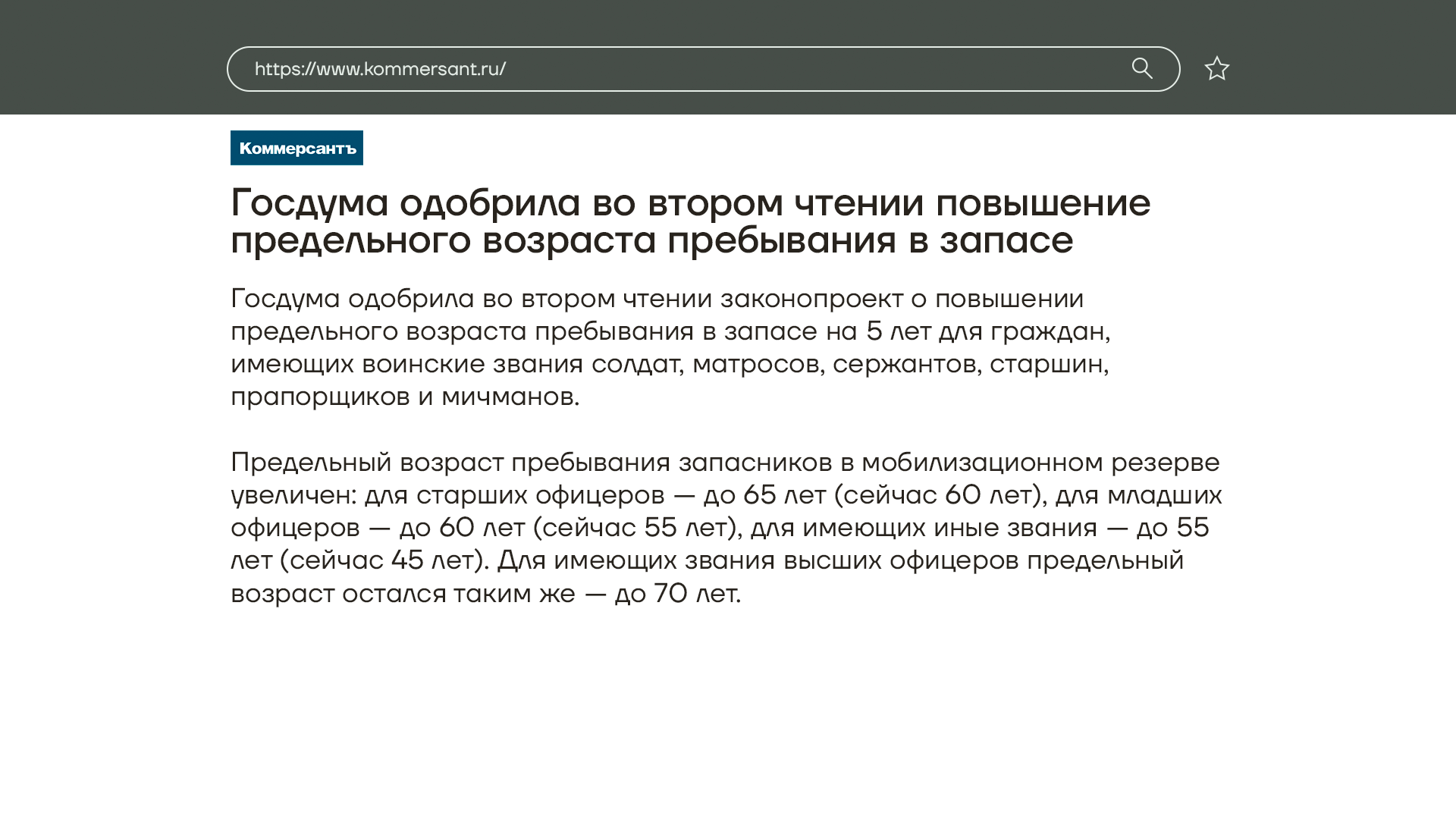Click 'мичманов' at end of first paragraph
The height and width of the screenshot is (819, 1456).
tap(508, 397)
